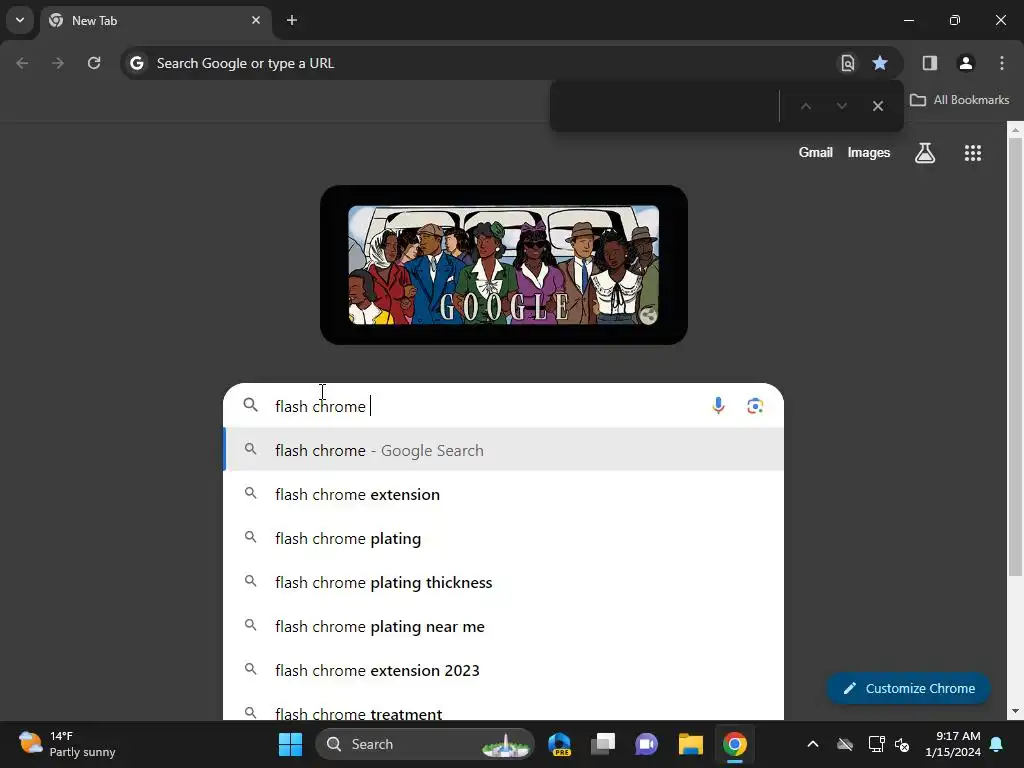The width and height of the screenshot is (1024, 768).
Task: Click inside the find bar text field
Action: pyautogui.click(x=666, y=106)
